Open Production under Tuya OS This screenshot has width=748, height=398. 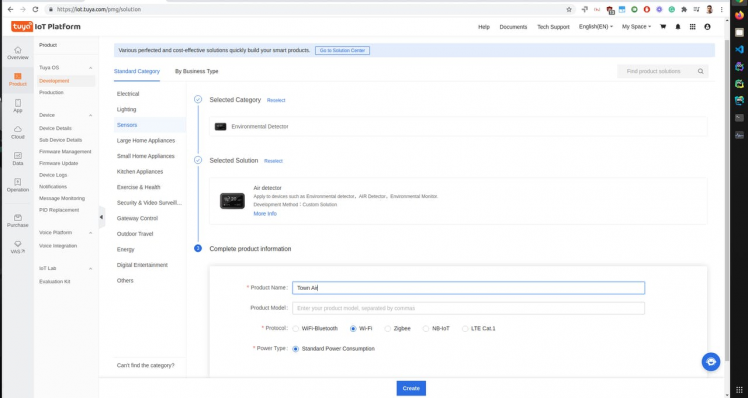(x=51, y=93)
